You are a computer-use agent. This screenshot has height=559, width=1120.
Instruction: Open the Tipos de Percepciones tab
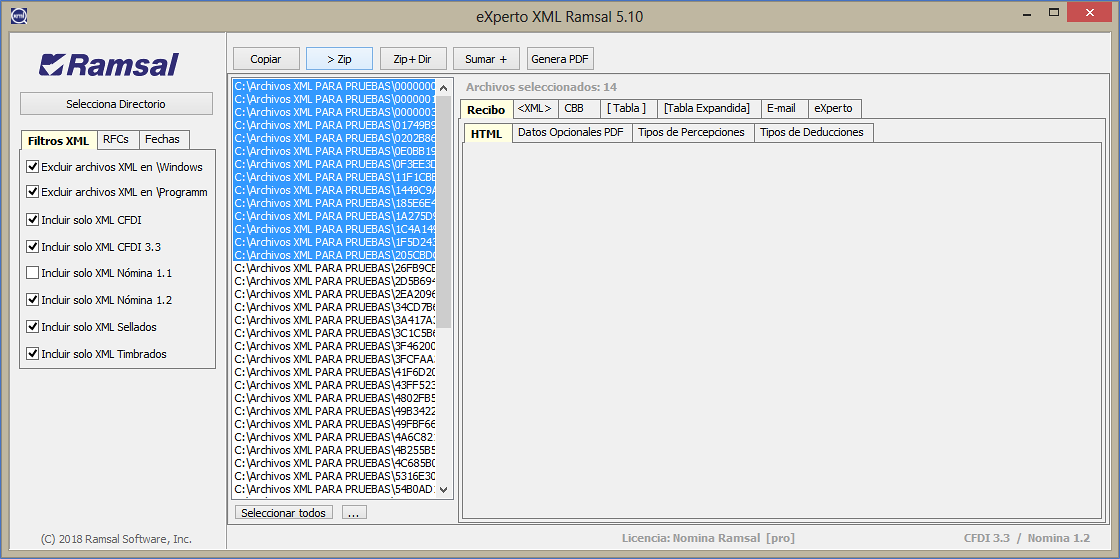[691, 132]
